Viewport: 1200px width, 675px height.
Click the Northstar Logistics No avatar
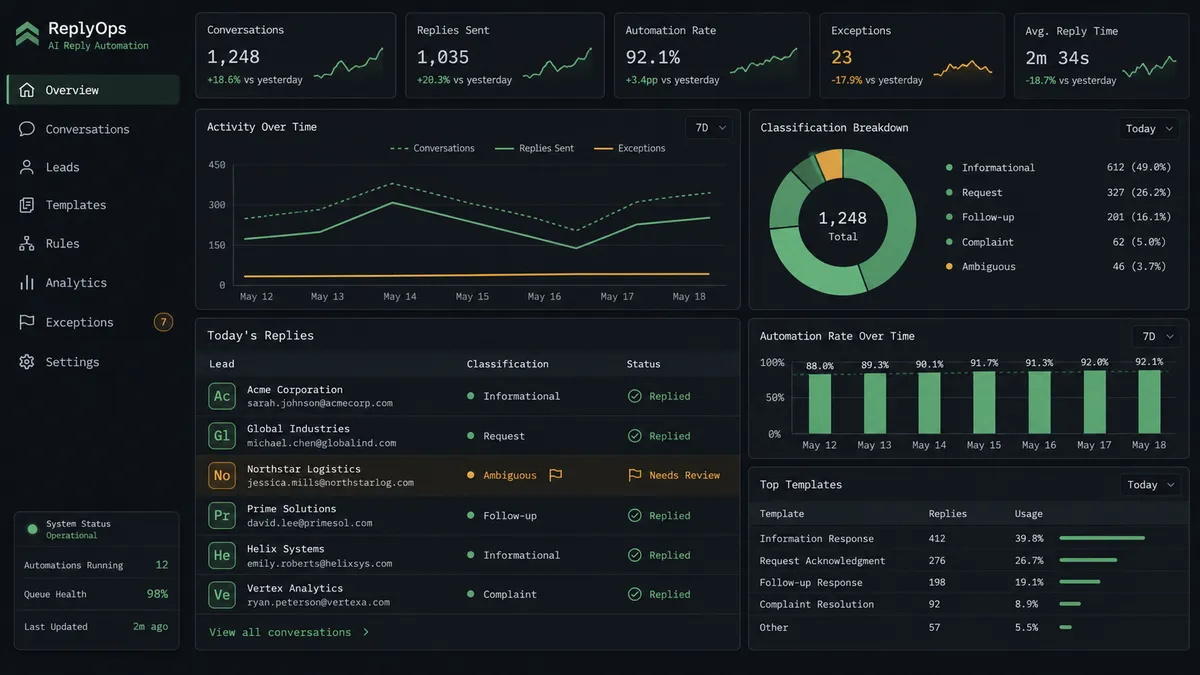[x=222, y=476]
